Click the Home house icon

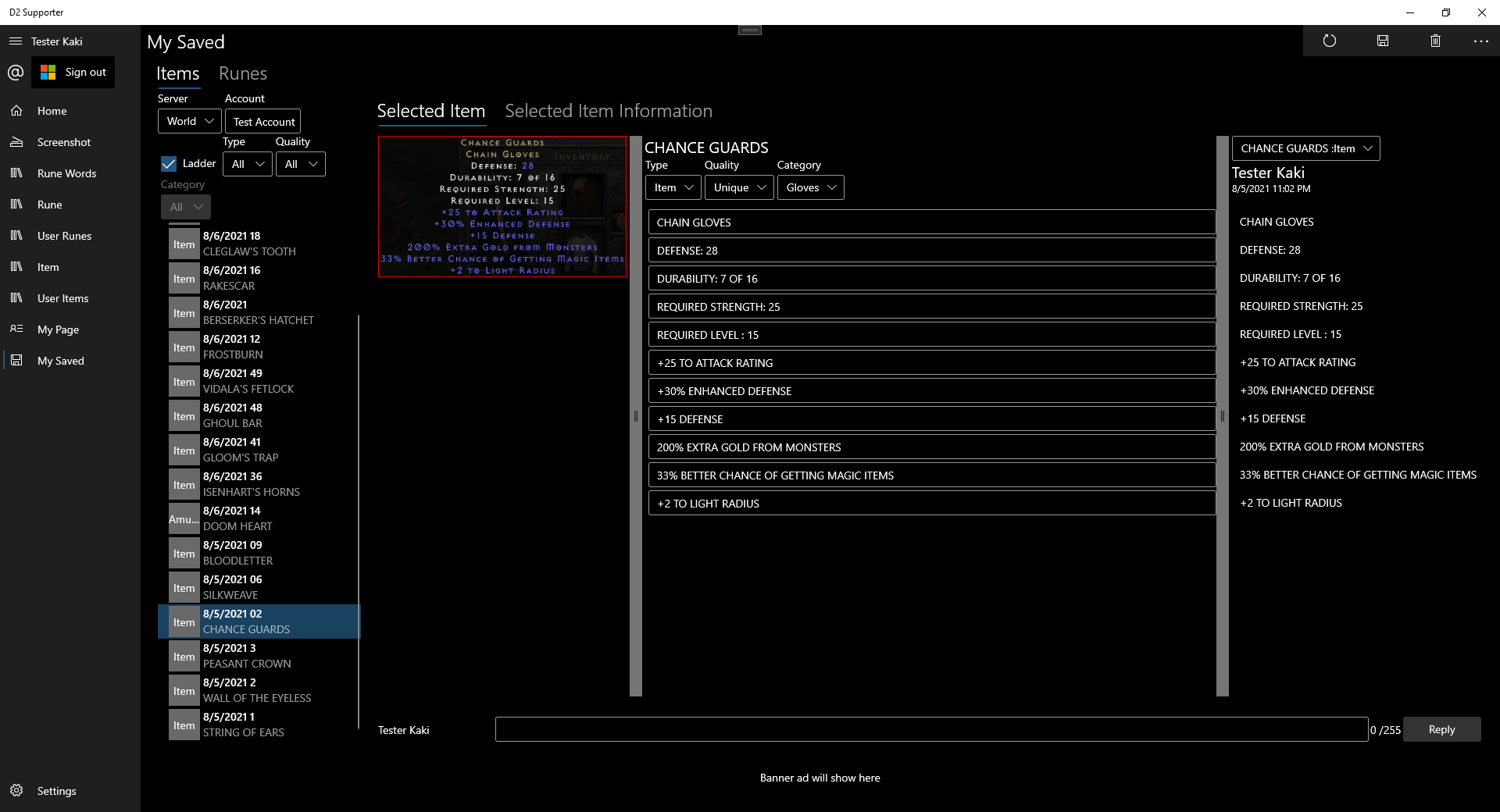point(16,111)
